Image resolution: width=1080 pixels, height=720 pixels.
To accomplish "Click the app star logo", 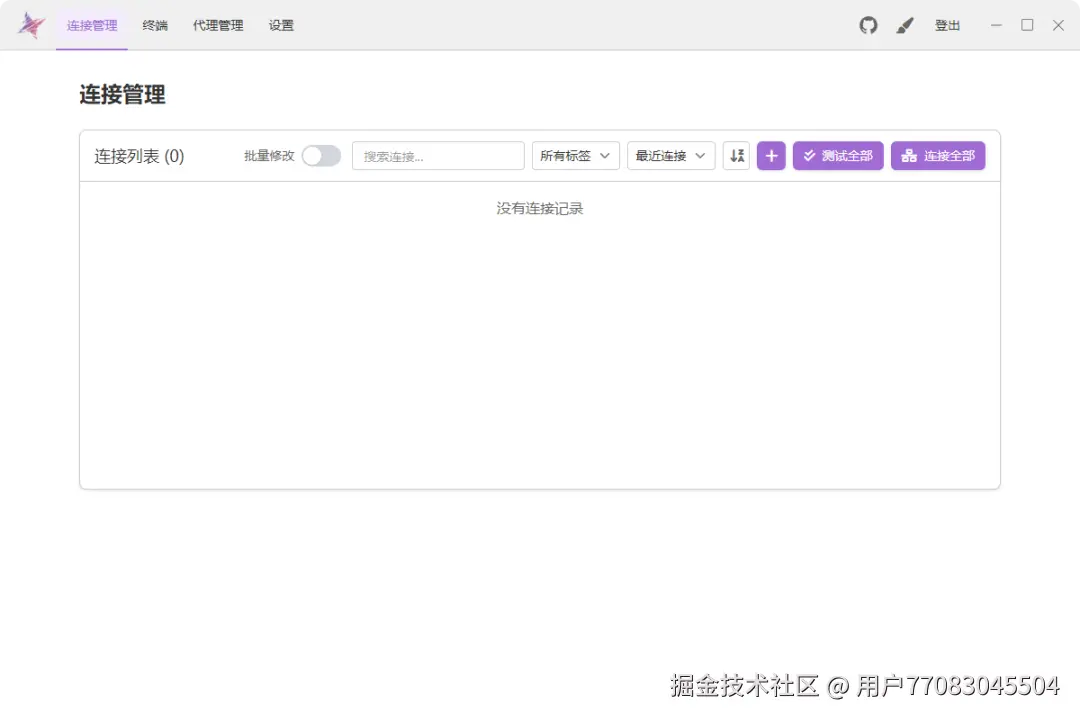I will (x=32, y=25).
